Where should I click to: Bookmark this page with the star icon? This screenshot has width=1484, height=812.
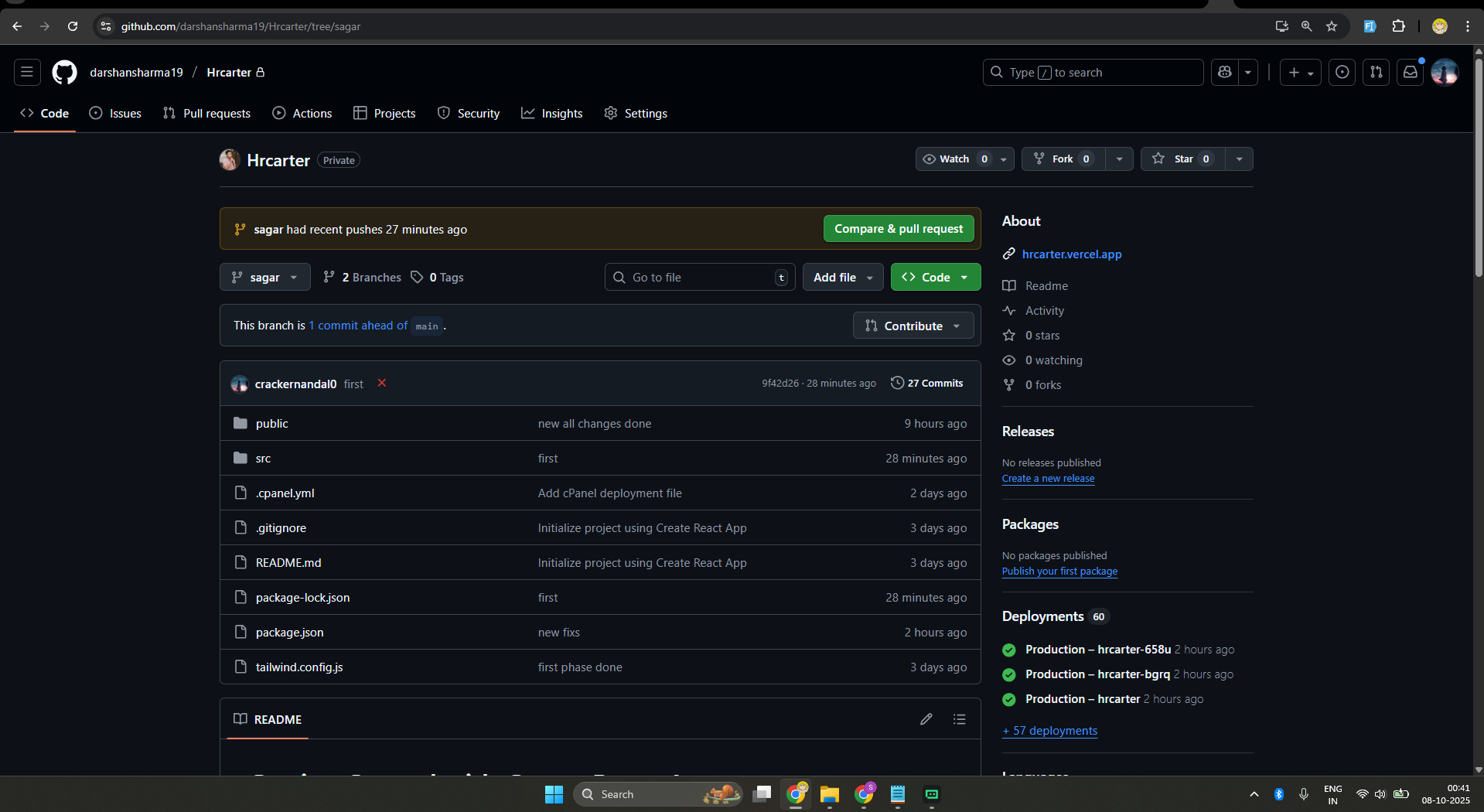(1331, 26)
